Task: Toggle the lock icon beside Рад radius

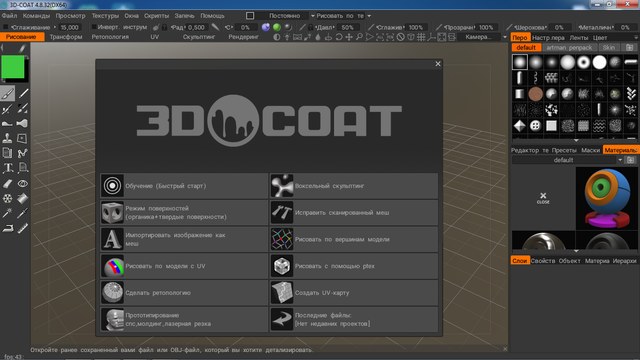Action: 164,27
